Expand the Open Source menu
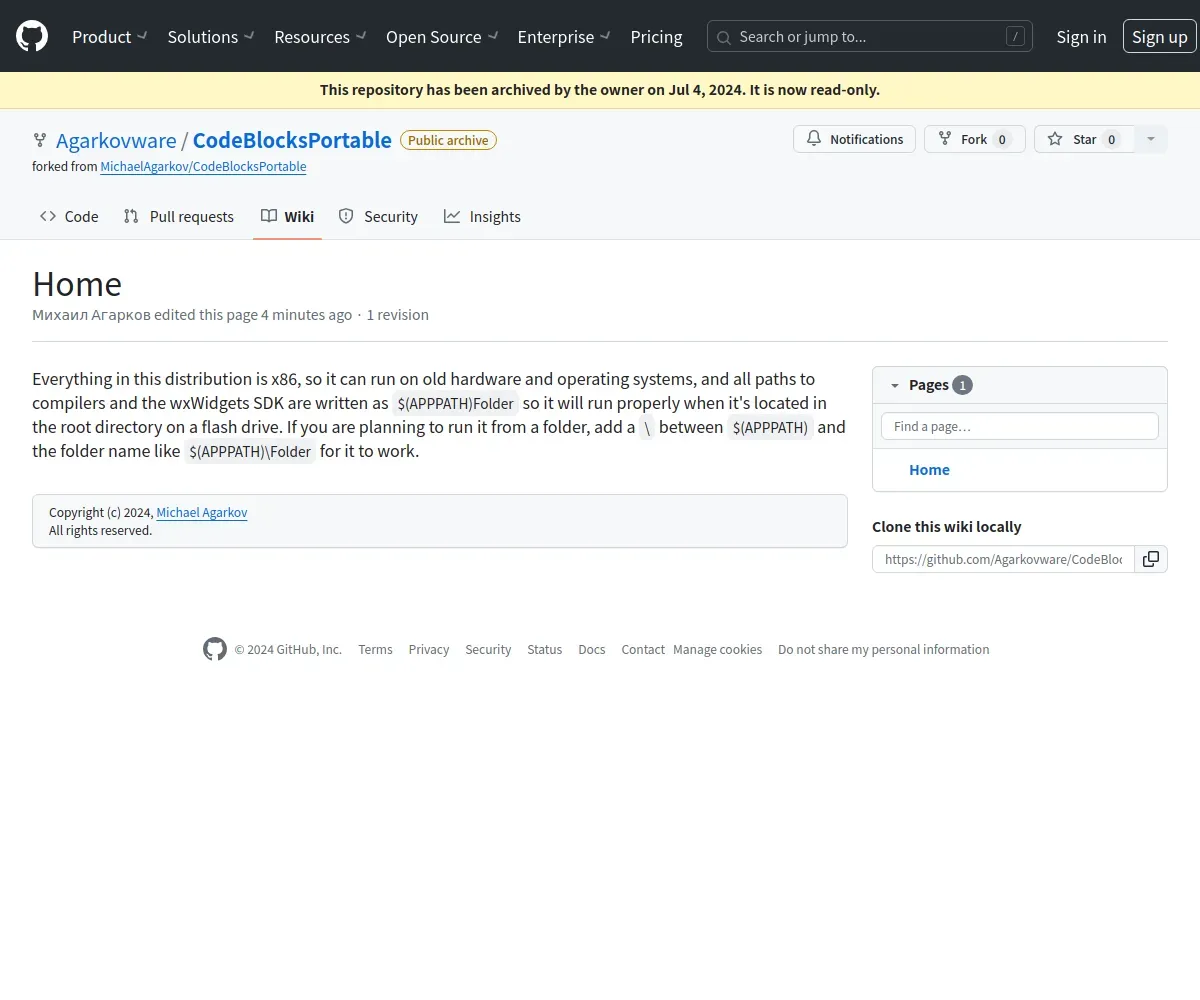Screen dimensions: 1200x1000 point(442,36)
